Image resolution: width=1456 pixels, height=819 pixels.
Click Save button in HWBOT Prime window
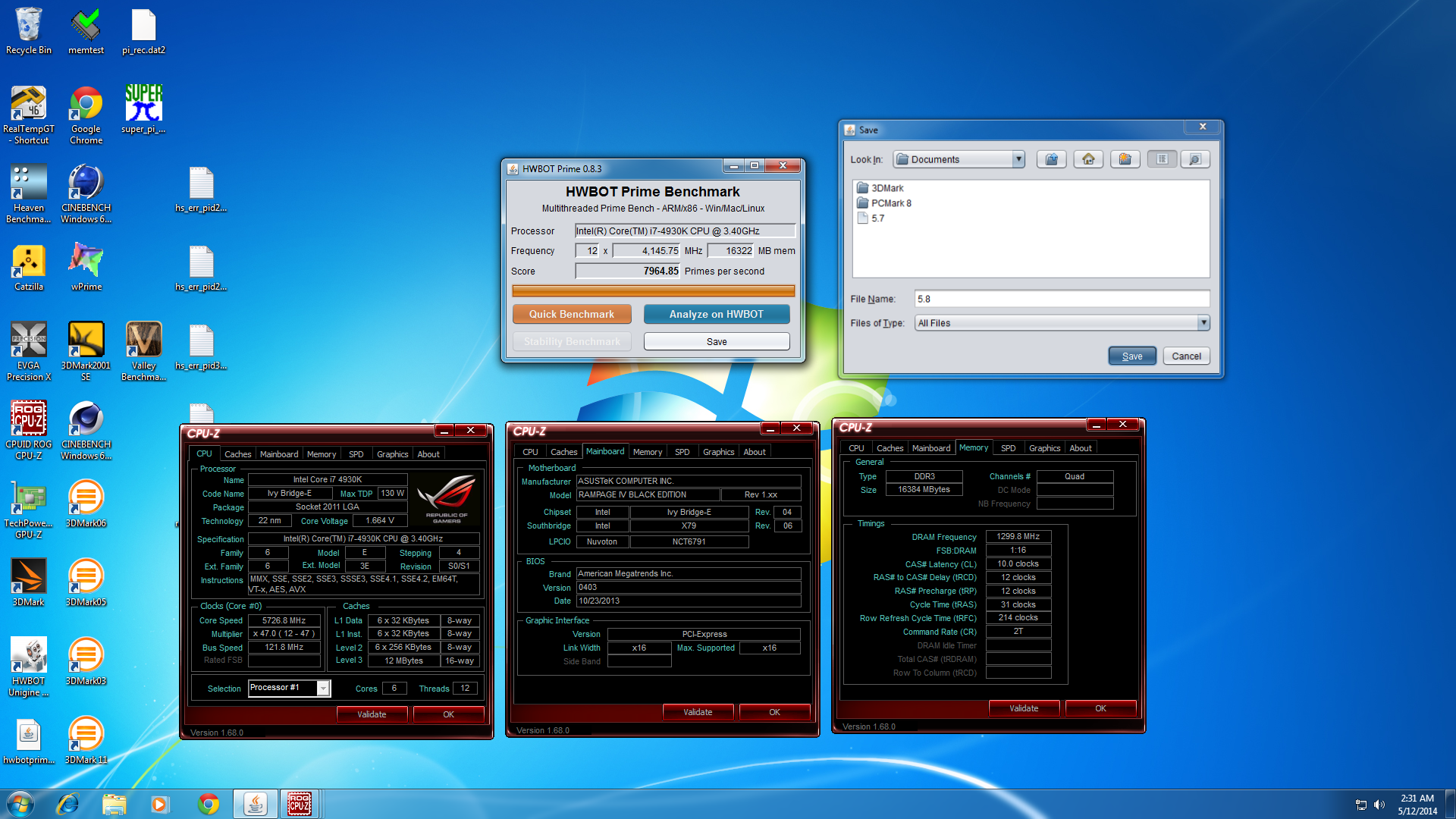(717, 342)
